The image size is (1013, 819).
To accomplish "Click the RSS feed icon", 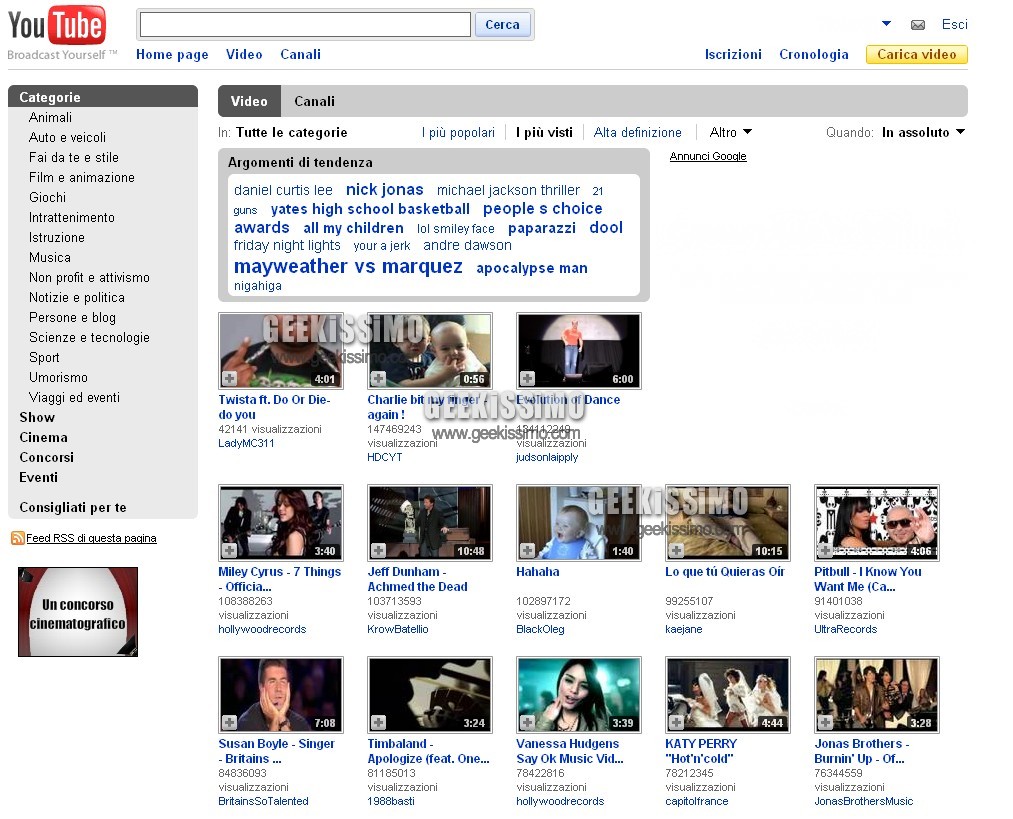I will click(17, 538).
